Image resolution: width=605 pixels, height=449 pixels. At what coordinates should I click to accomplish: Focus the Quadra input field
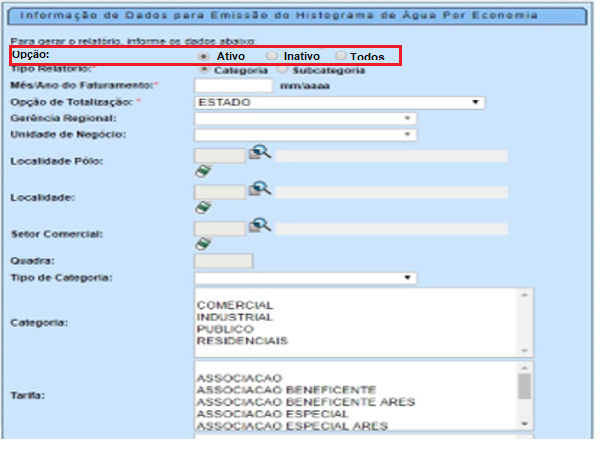click(224, 261)
